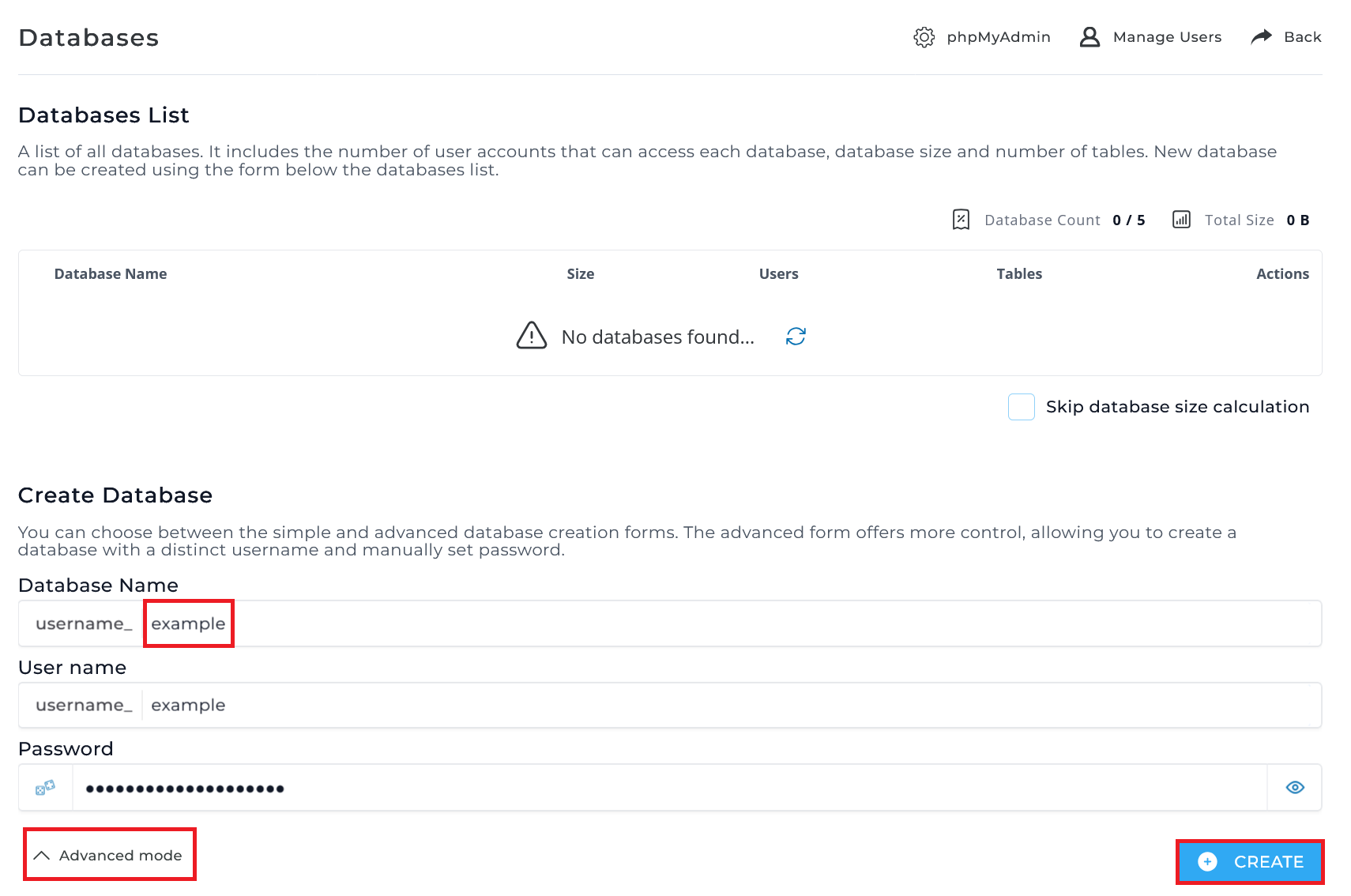Click the Total Size chart icon
Image resolution: width=1351 pixels, height=896 pixels.
[x=1181, y=220]
